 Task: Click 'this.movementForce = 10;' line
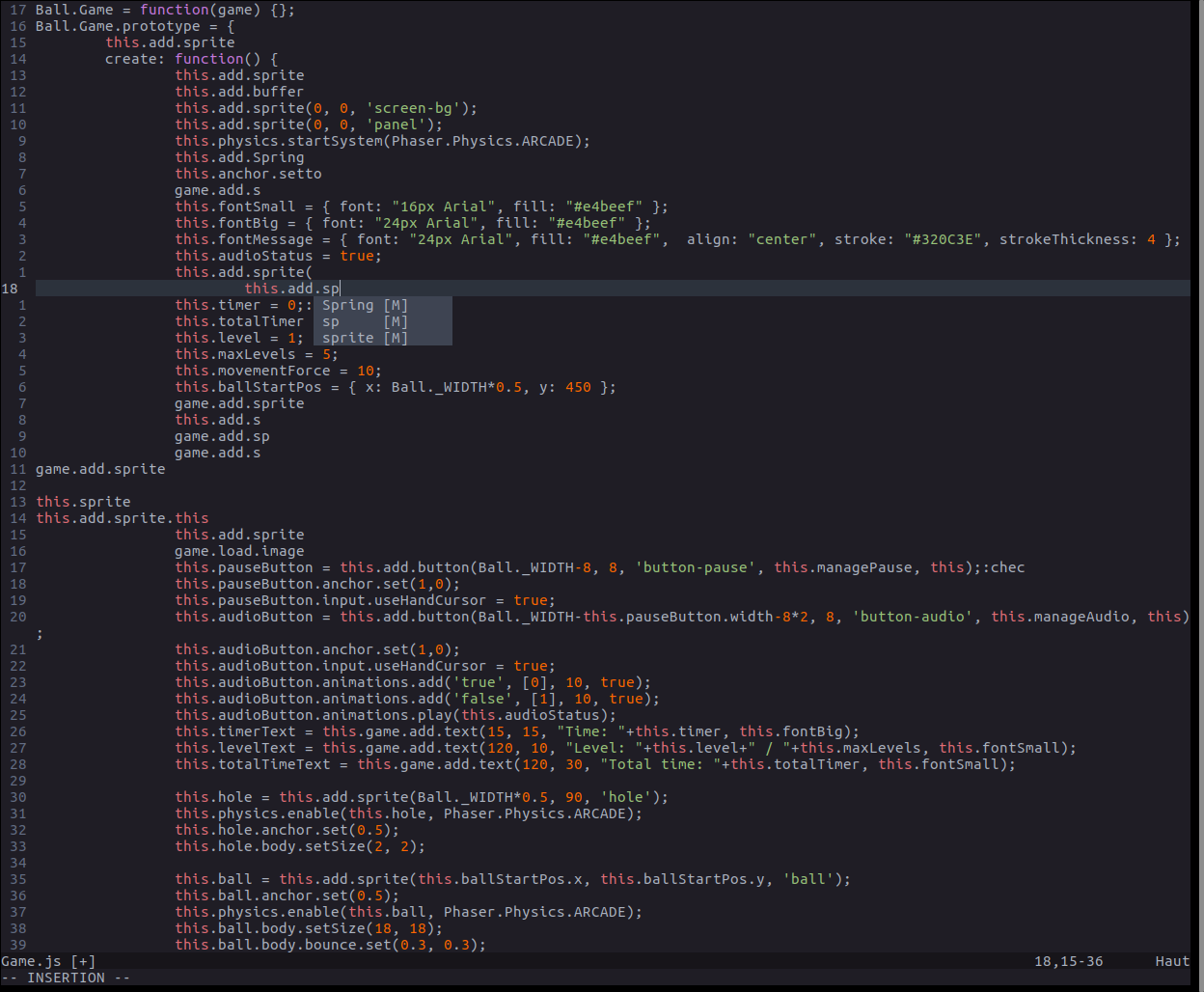(x=278, y=371)
